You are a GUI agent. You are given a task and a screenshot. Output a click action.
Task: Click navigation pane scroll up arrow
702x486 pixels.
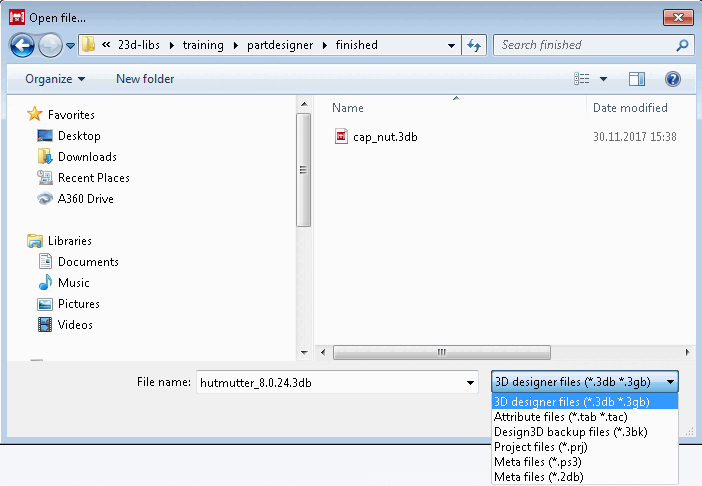click(304, 104)
